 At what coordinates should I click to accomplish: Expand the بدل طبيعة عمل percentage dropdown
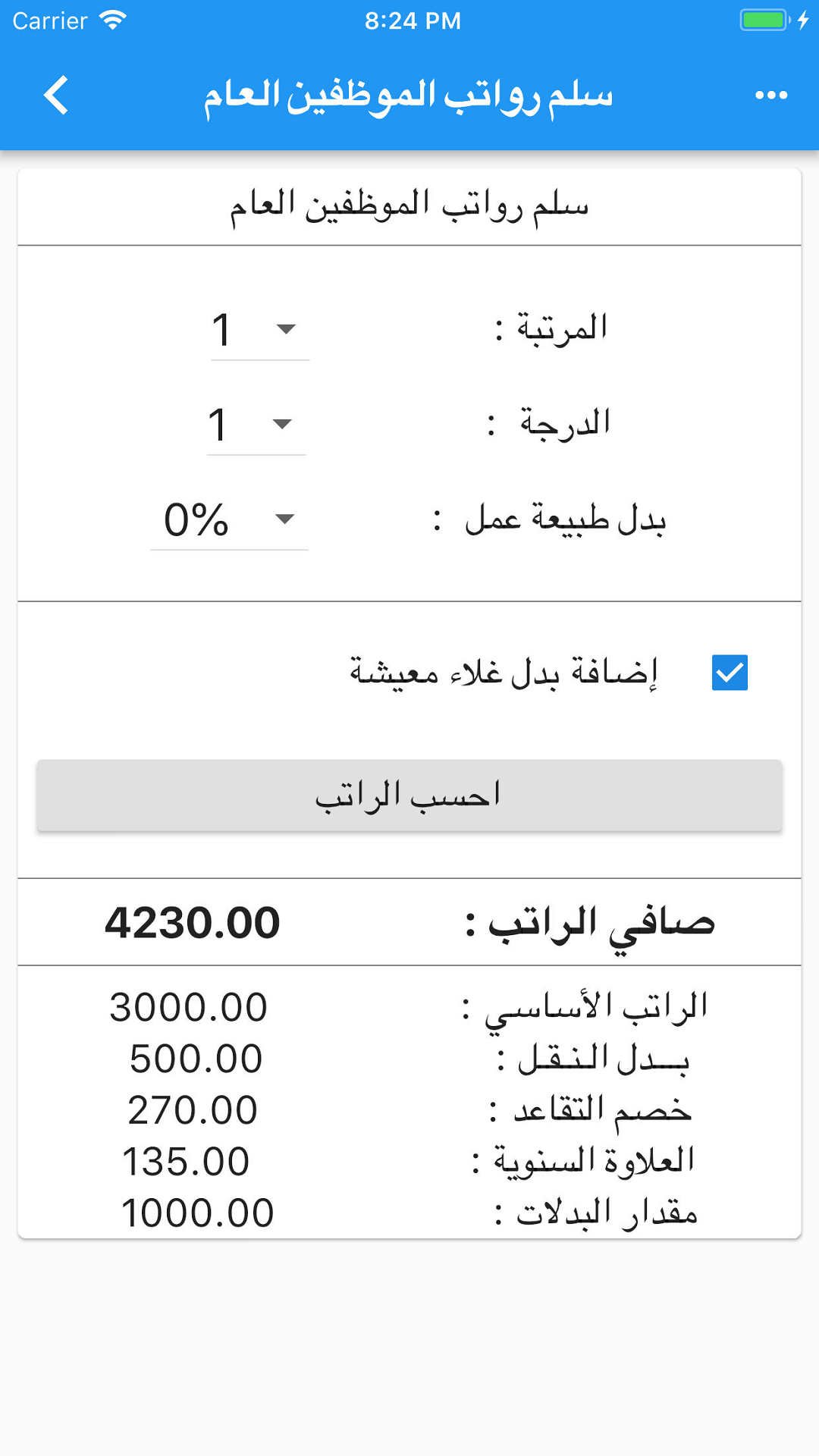(229, 520)
